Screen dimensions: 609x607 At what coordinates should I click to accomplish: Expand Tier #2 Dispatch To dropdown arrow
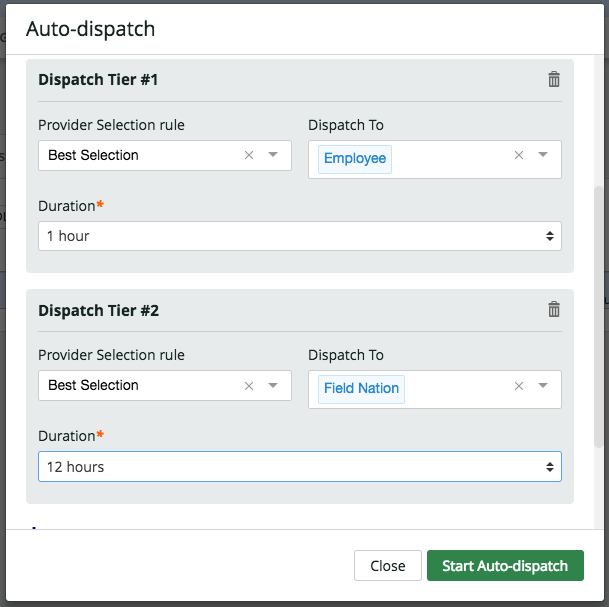click(x=543, y=386)
